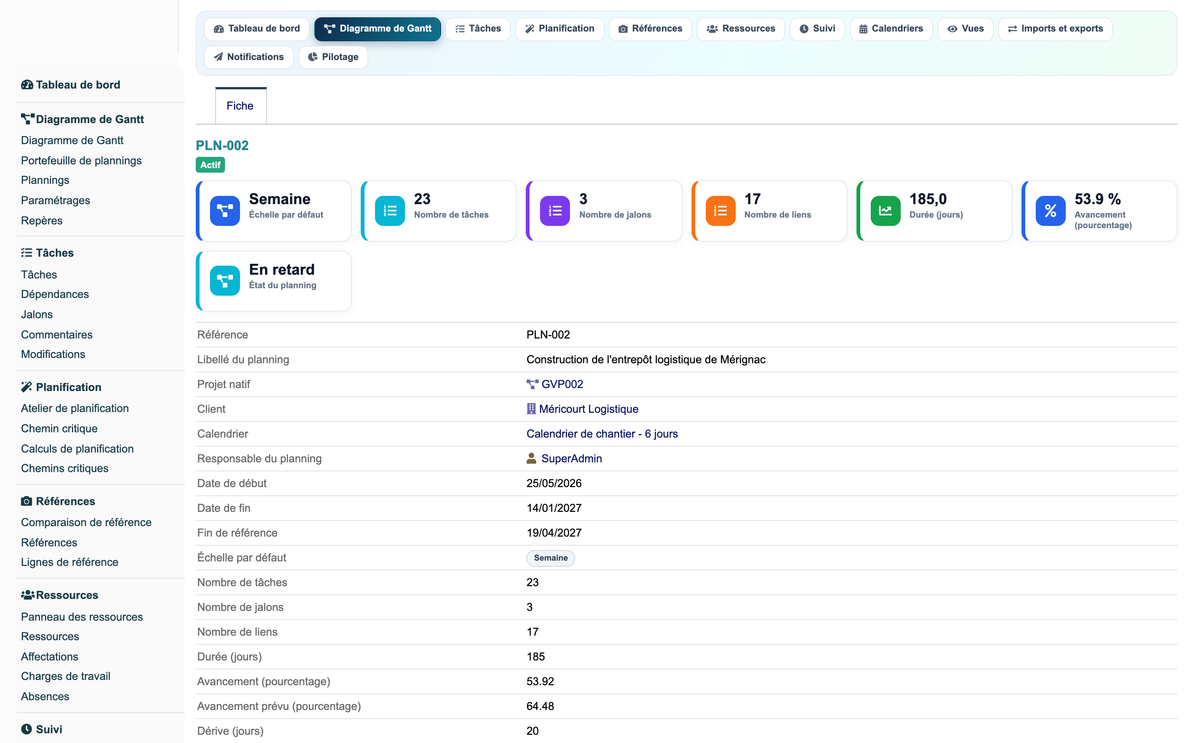Go to Plannings in the sidebar
This screenshot has width=1200, height=743.
[x=45, y=181]
